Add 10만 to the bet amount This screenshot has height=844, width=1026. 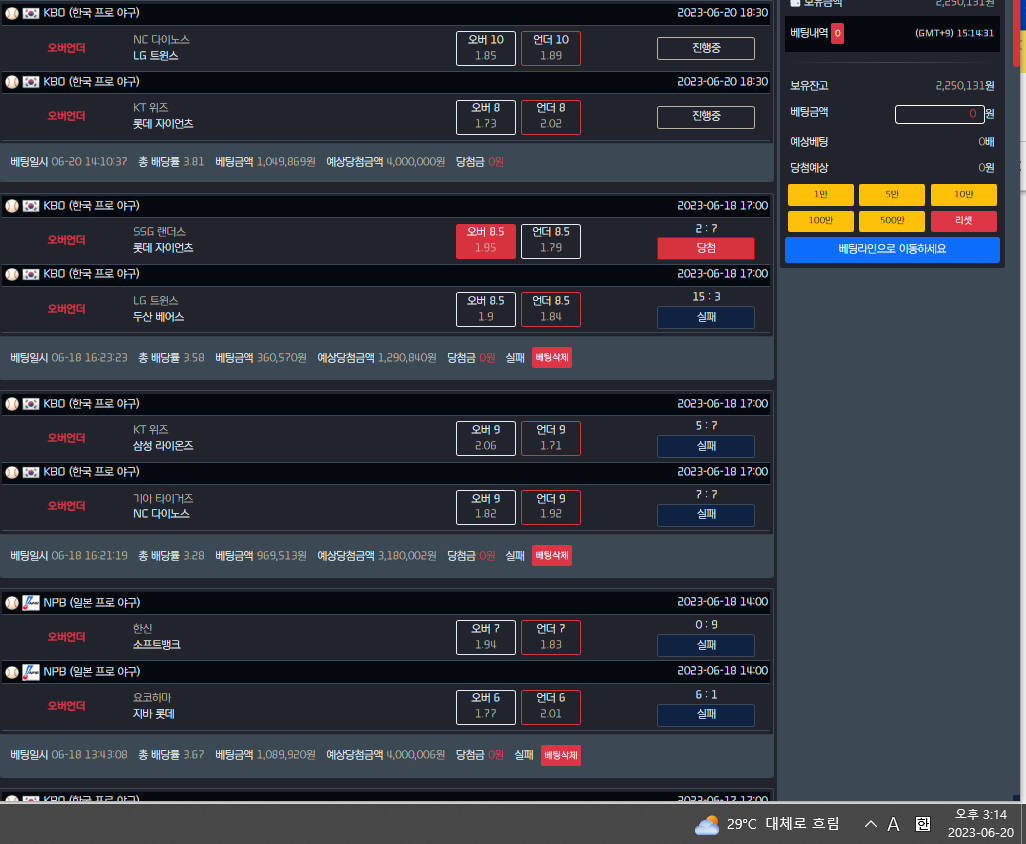coord(964,194)
